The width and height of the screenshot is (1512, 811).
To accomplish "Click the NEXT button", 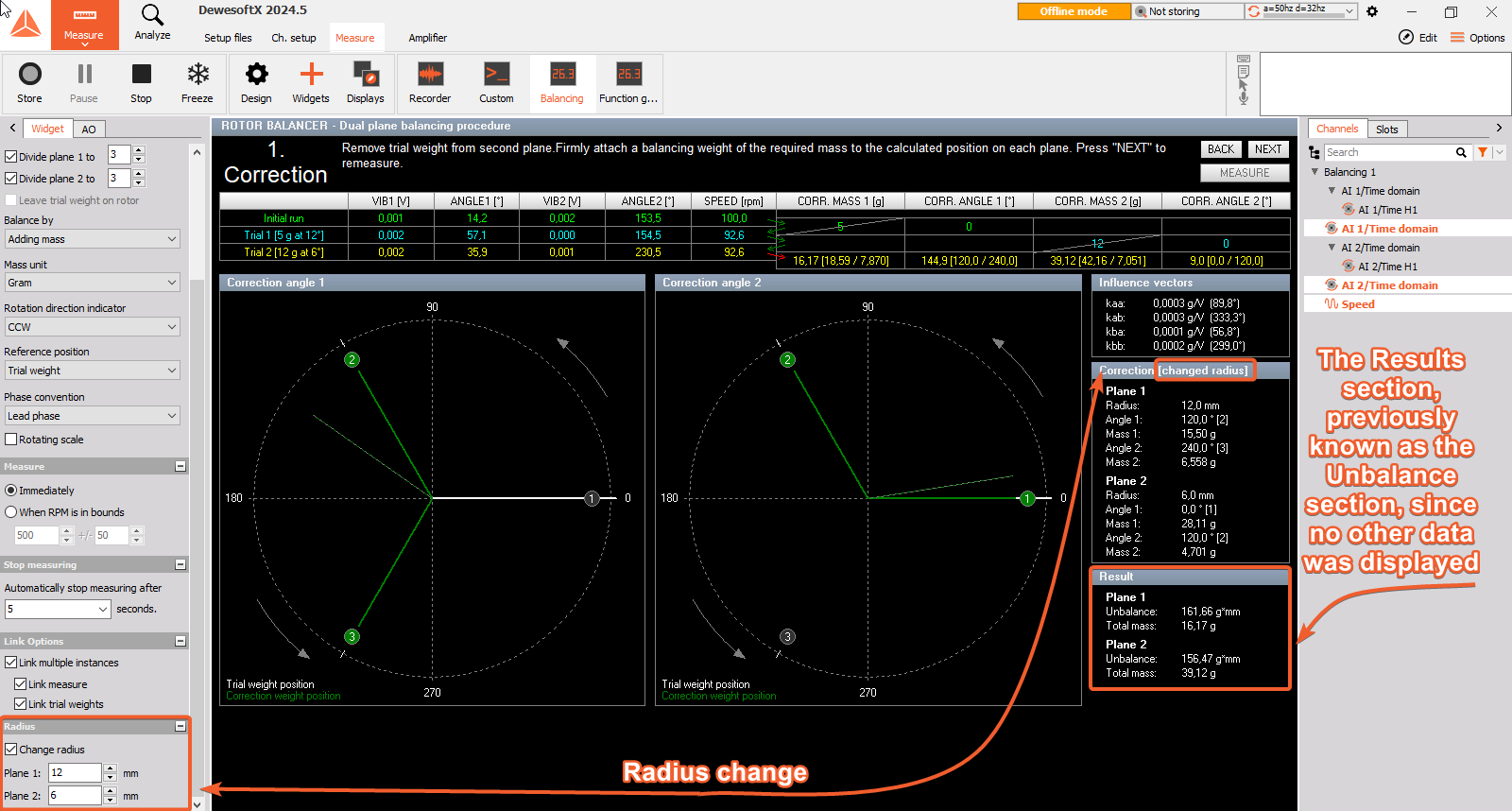I will tap(1268, 149).
